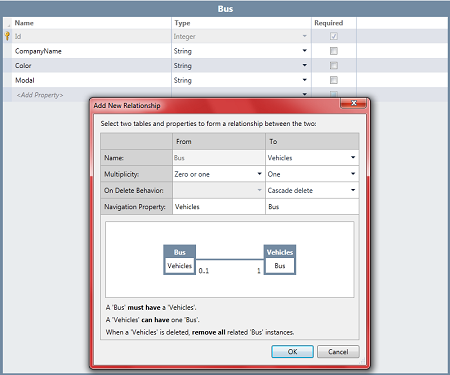Click the Multiplicity row label

(x=136, y=174)
